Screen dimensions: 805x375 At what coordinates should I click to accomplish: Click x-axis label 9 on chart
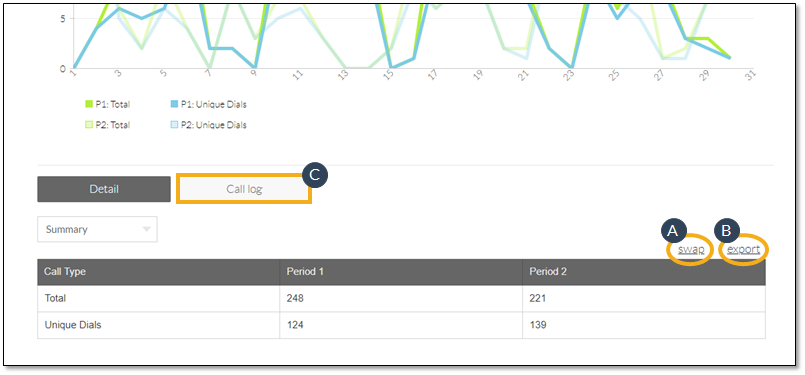click(254, 73)
